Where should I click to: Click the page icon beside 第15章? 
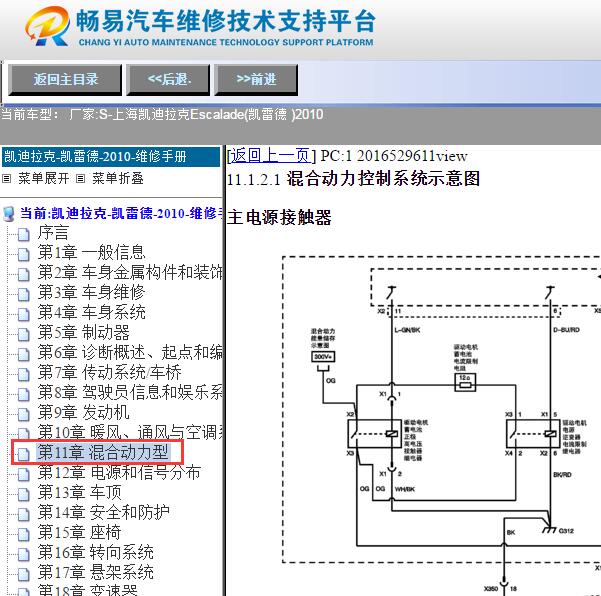(x=23, y=534)
